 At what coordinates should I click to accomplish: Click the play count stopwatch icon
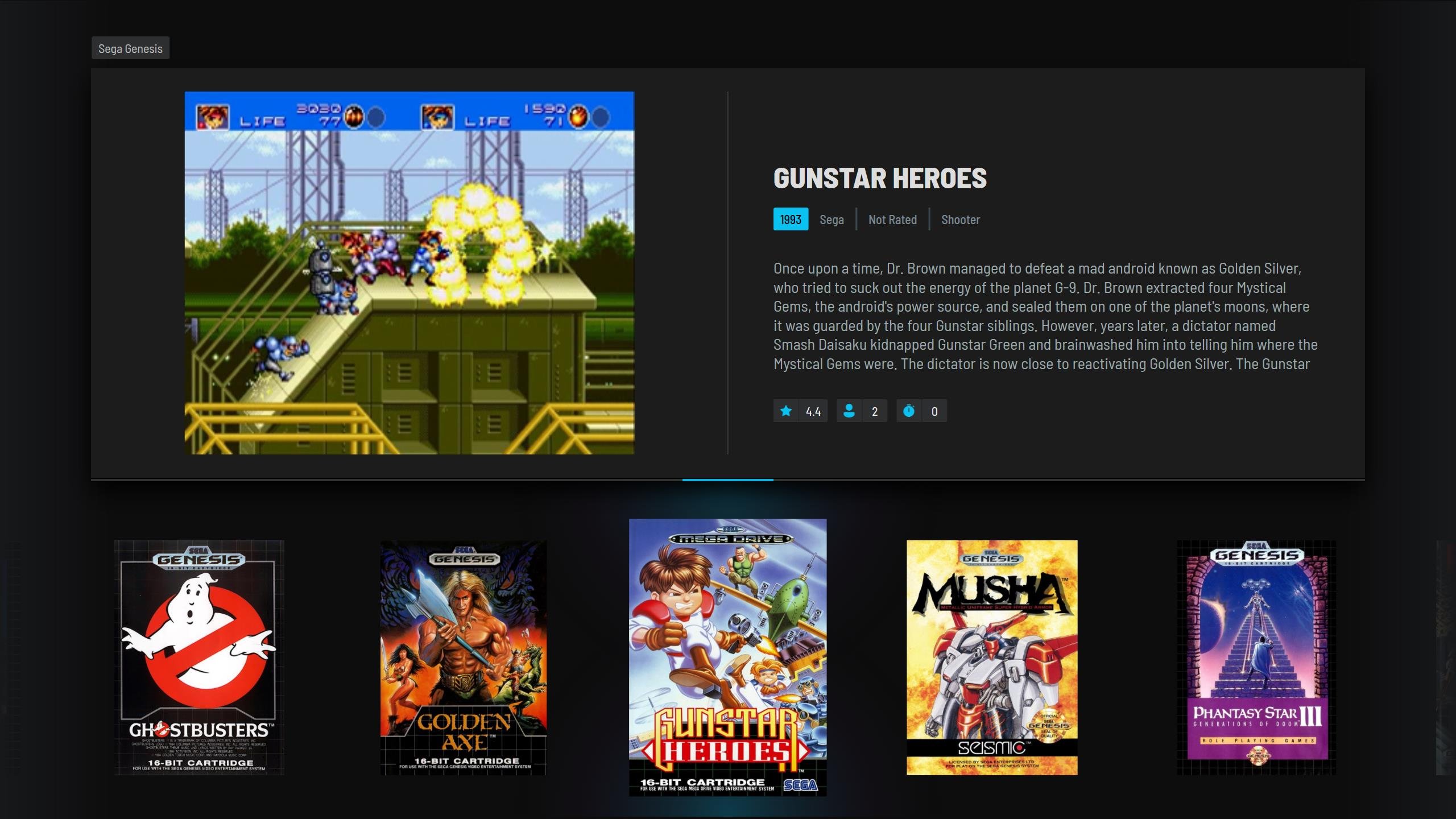click(909, 411)
